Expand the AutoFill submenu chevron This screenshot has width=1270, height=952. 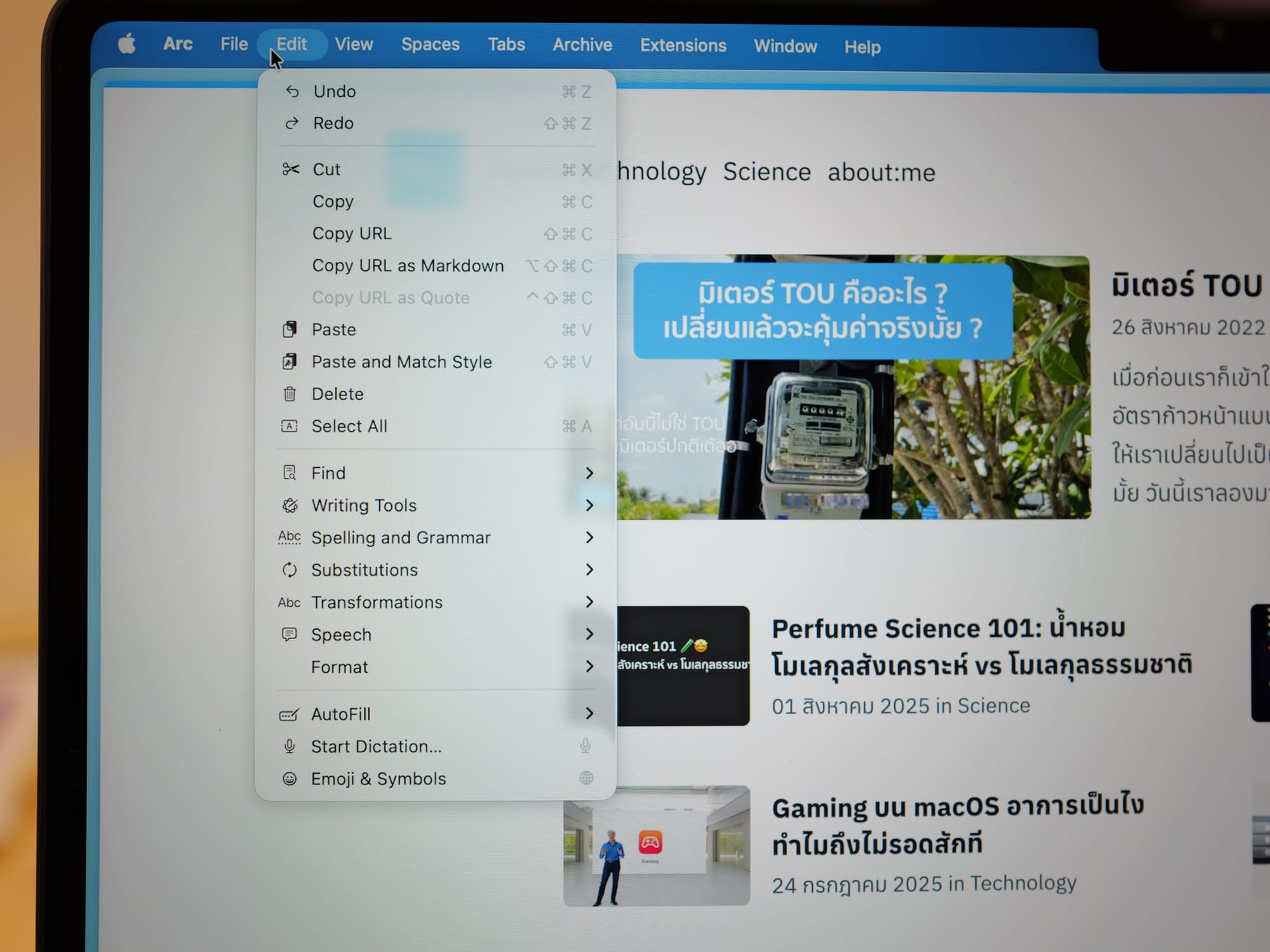point(589,713)
